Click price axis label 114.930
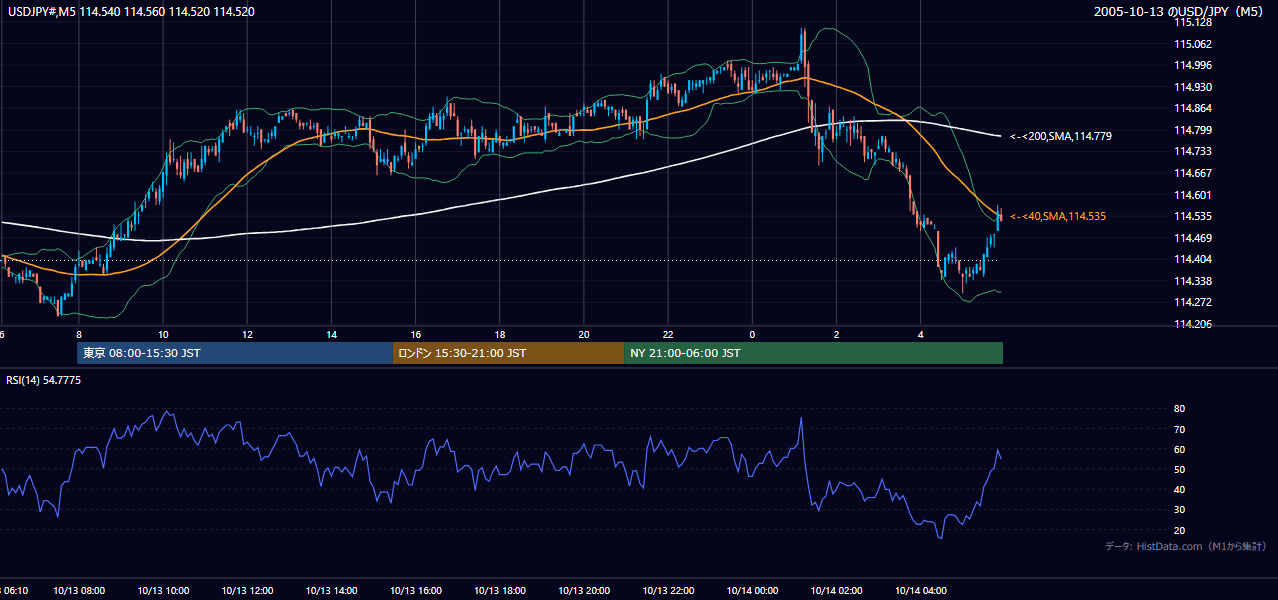The width and height of the screenshot is (1278, 600). [1192, 87]
